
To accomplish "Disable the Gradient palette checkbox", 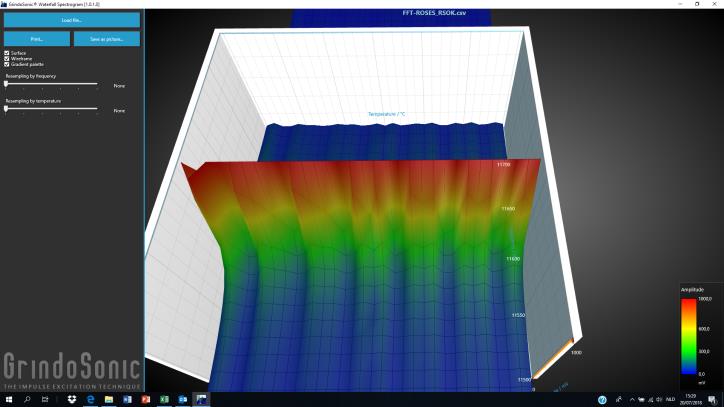I will (8, 64).
